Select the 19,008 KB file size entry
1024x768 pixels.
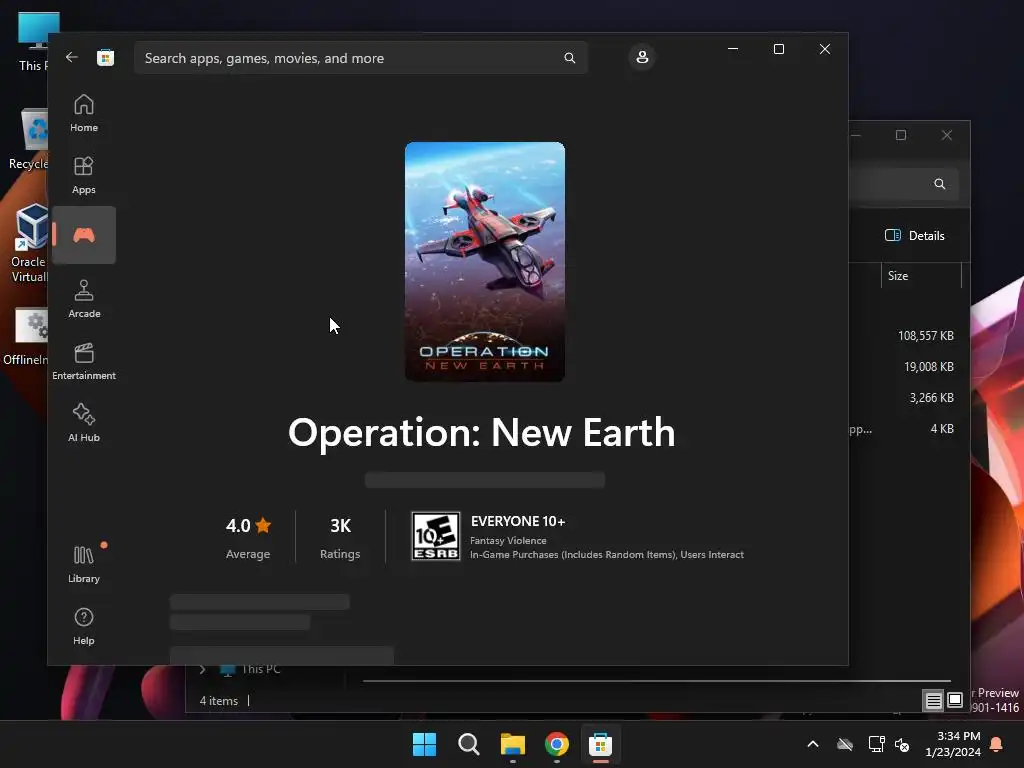tap(929, 367)
